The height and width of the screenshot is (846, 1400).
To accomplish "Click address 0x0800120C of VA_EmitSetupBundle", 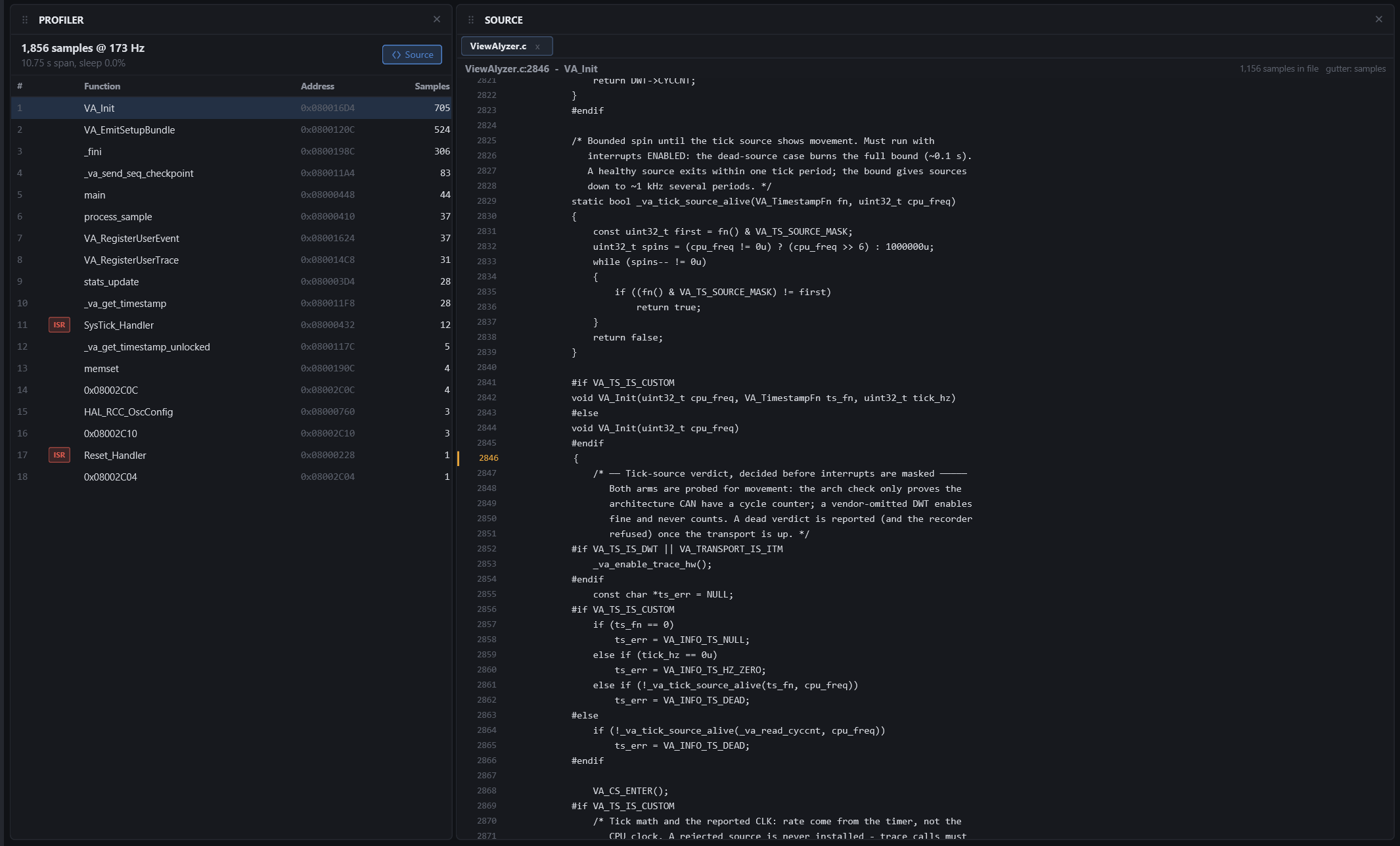I will (x=327, y=129).
